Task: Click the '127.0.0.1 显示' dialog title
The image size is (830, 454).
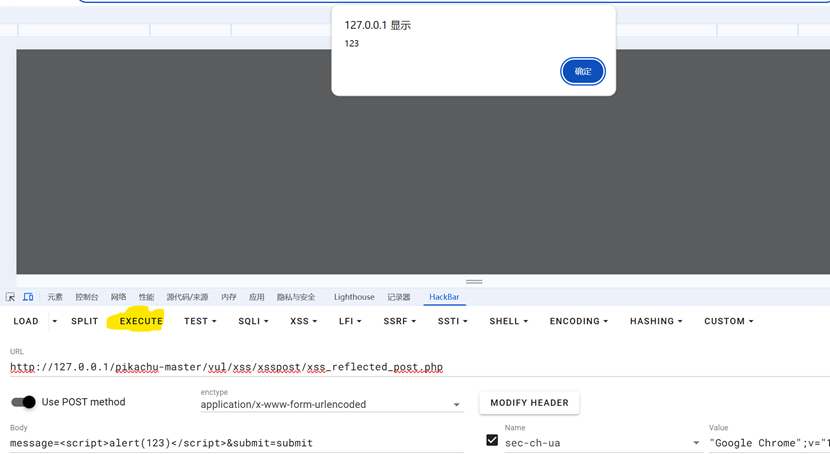Action: (x=377, y=25)
